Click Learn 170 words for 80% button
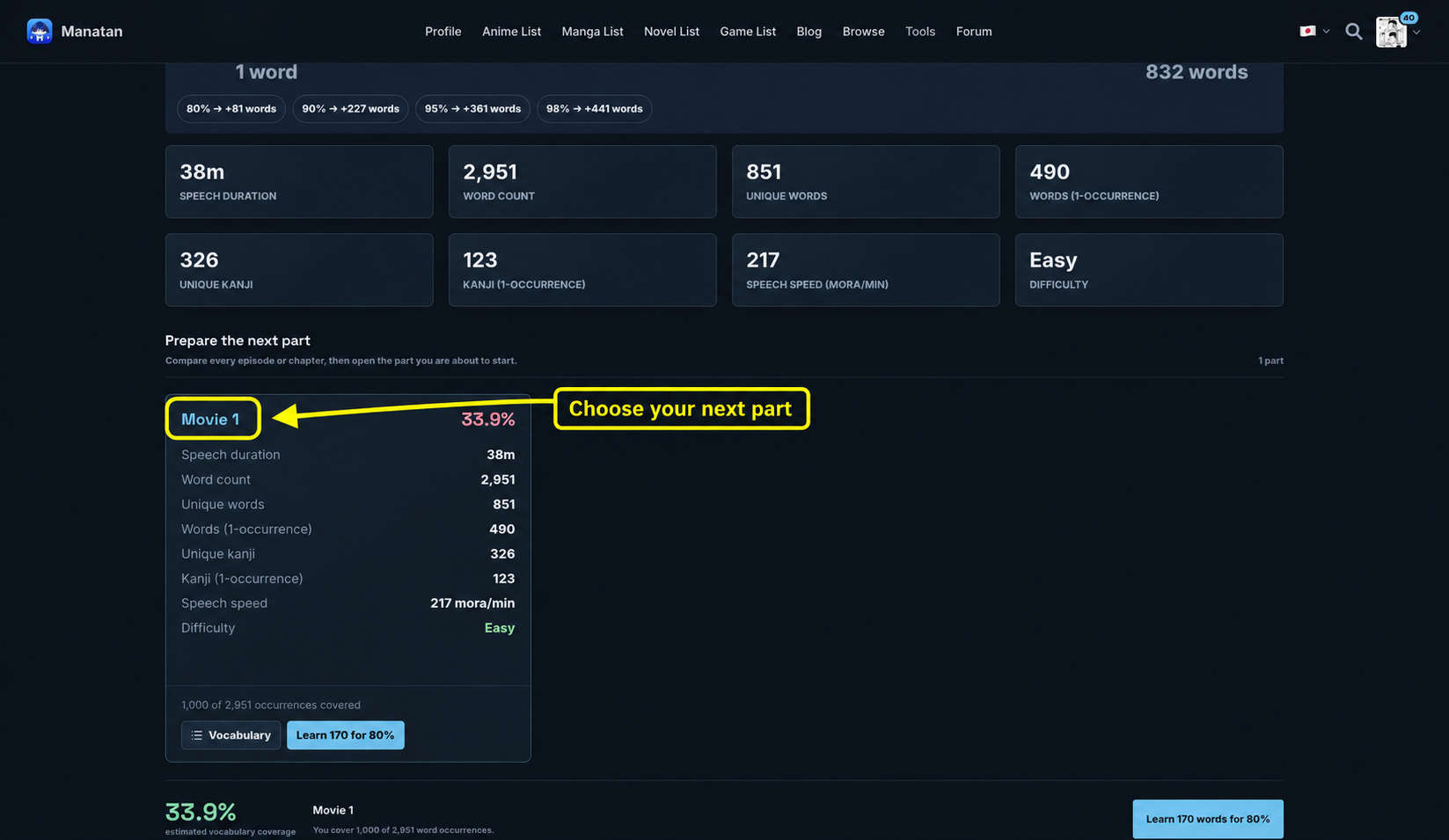1449x840 pixels. coord(1207,819)
